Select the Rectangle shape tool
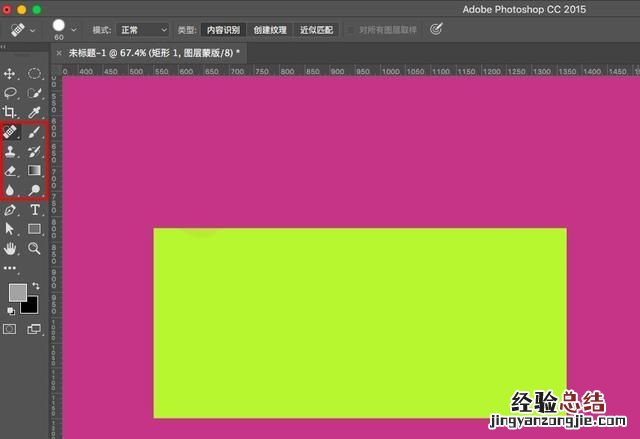 tap(34, 229)
